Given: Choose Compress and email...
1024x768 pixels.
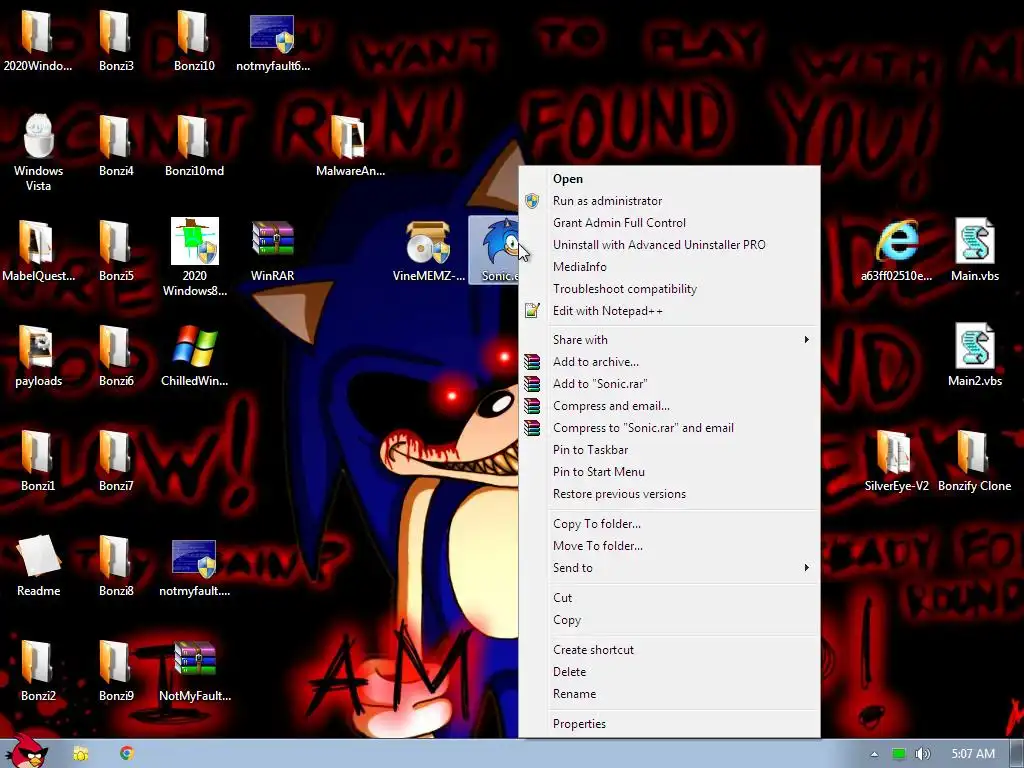Looking at the screenshot, I should tap(669, 406).
